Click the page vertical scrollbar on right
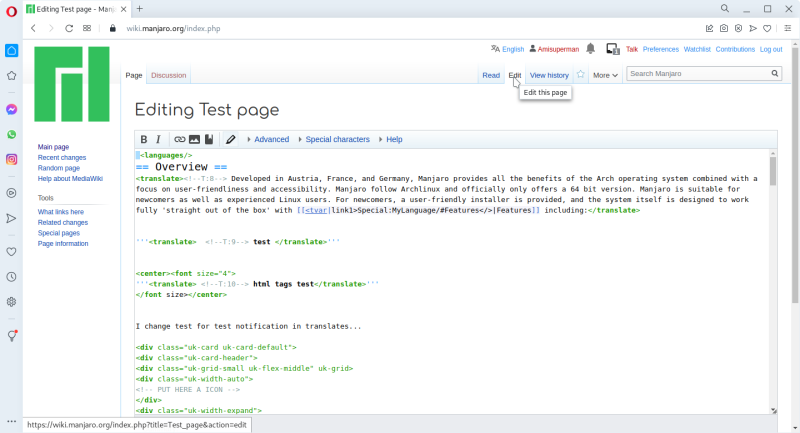Viewport: 800px width, 433px height. click(795, 176)
